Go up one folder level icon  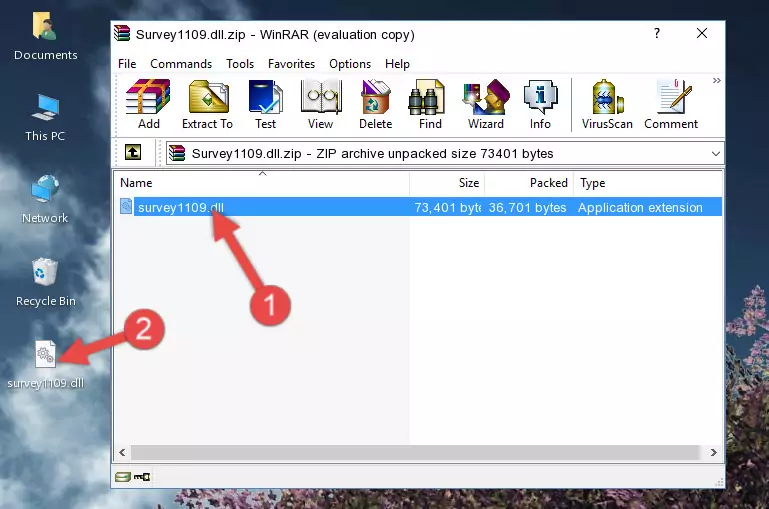click(x=133, y=153)
